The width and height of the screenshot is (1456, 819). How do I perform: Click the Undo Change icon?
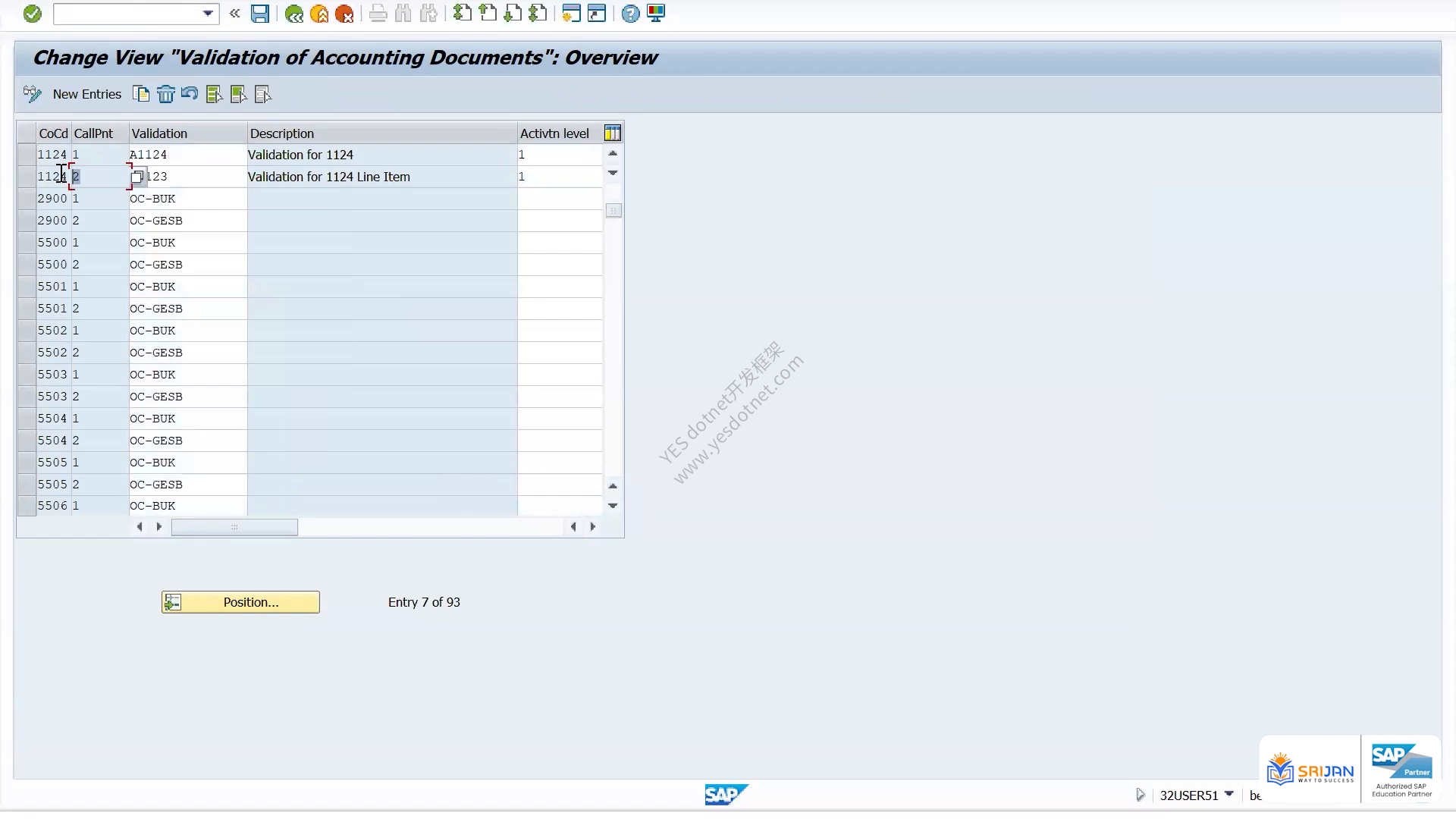click(x=190, y=94)
